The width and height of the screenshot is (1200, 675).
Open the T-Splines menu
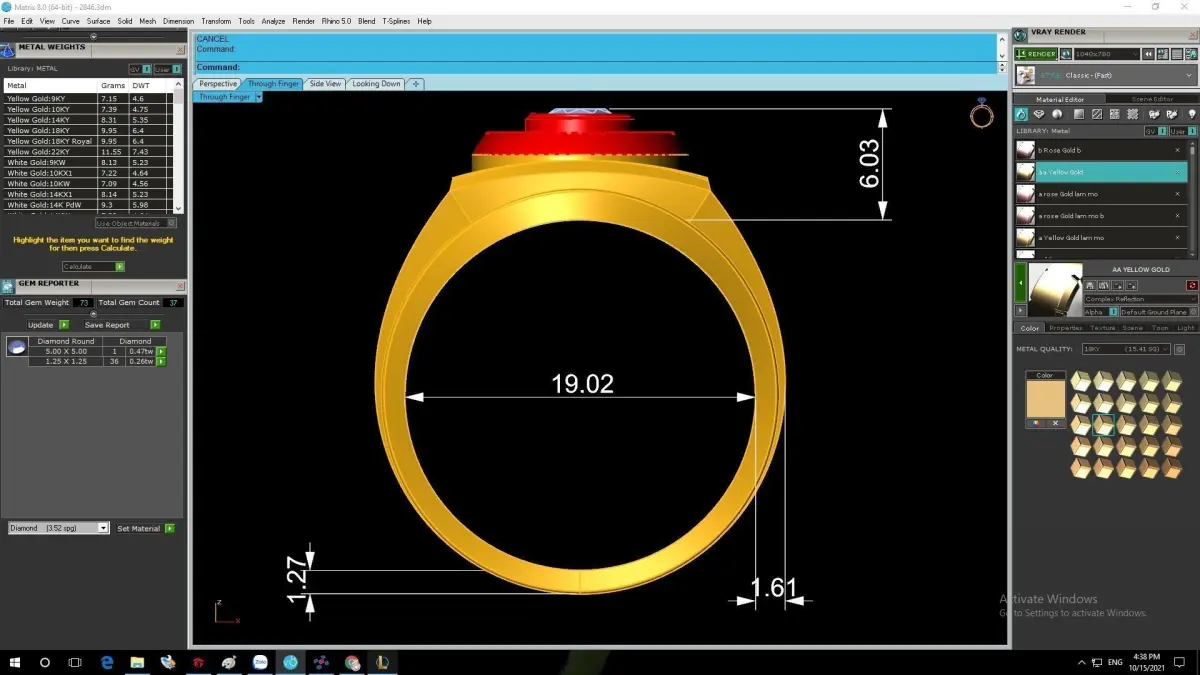(x=396, y=21)
